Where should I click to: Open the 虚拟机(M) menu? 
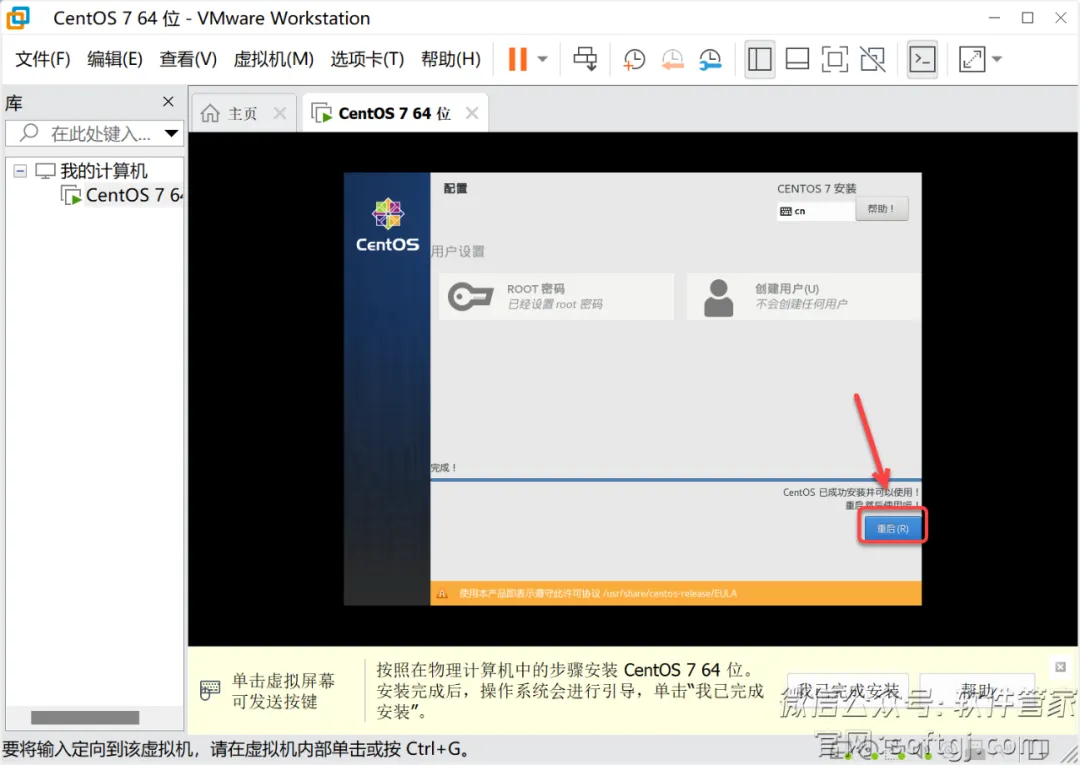point(273,59)
